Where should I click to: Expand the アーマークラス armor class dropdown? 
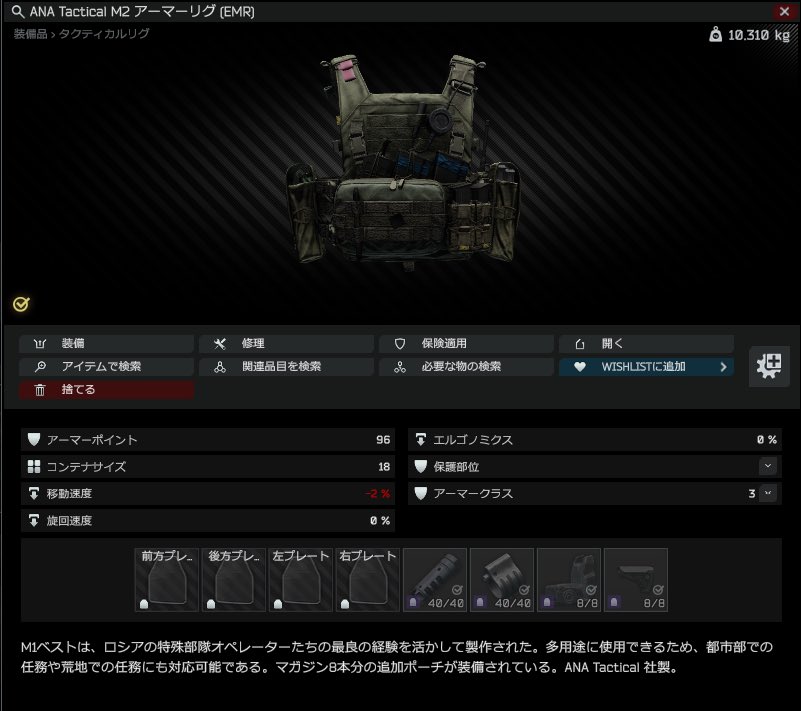(767, 493)
